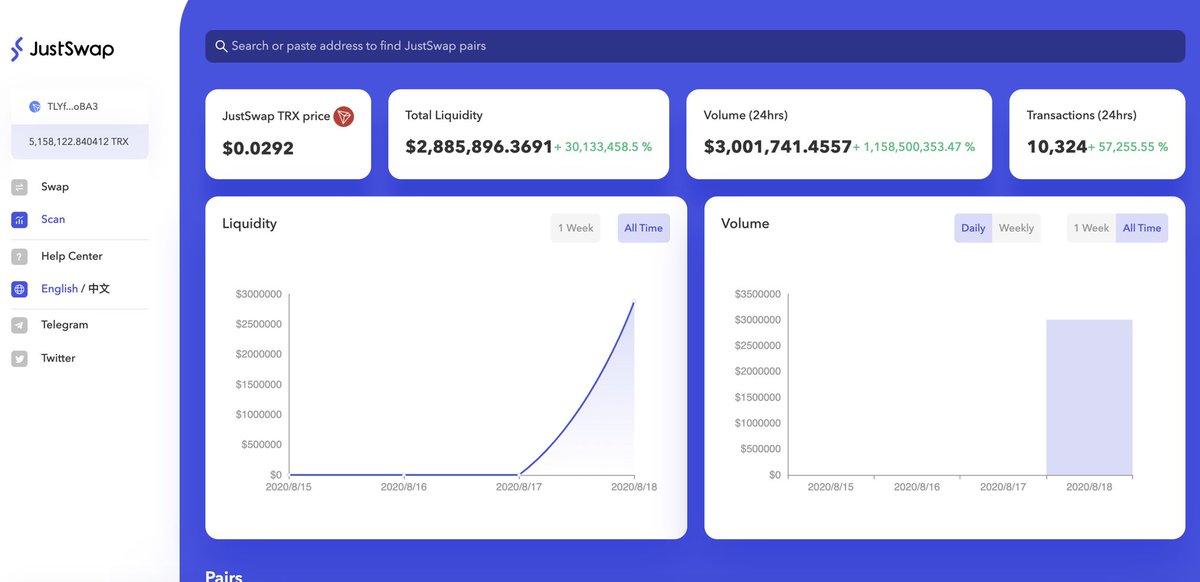Select 1 Week range on Volume chart

[x=1092, y=228]
